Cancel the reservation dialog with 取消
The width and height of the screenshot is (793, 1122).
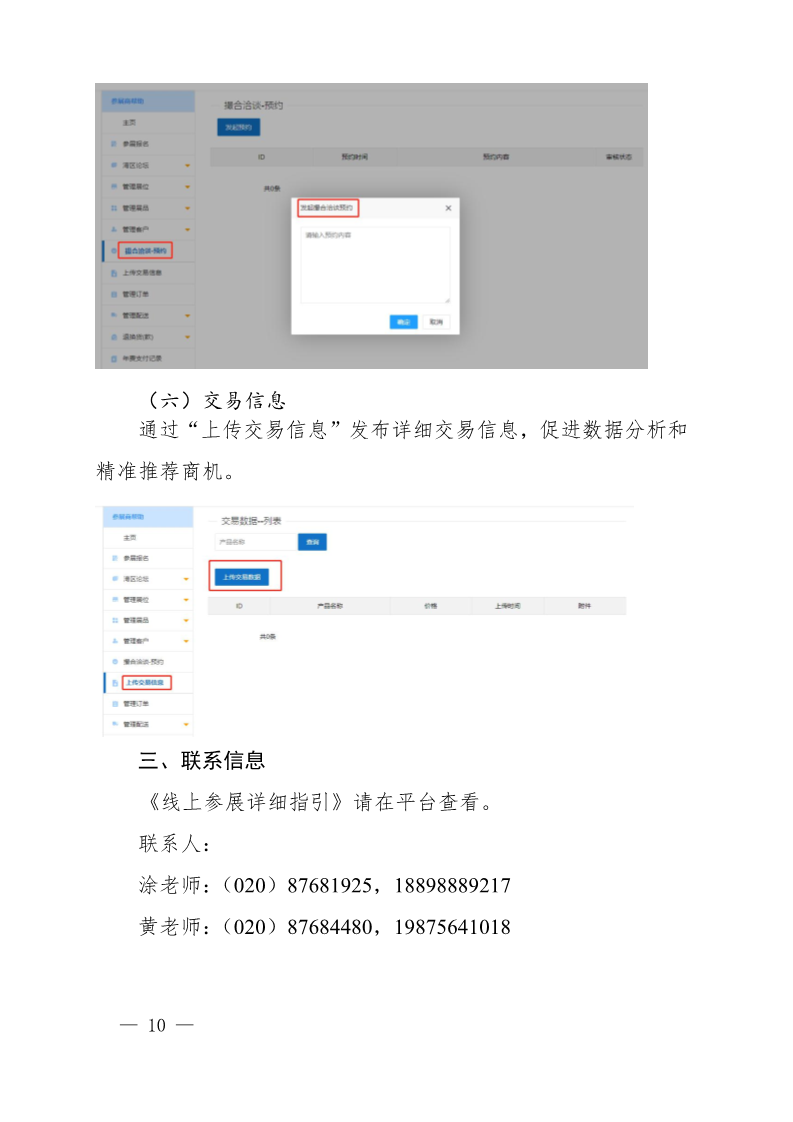(x=436, y=322)
